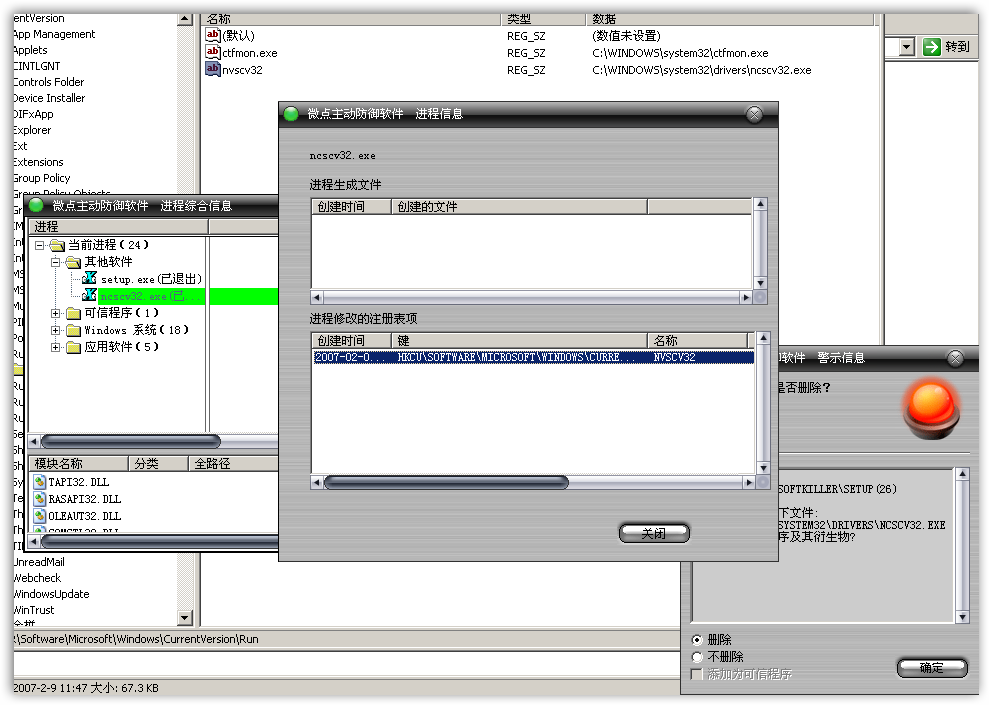Select the WinTrust registry key

click(x=34, y=610)
